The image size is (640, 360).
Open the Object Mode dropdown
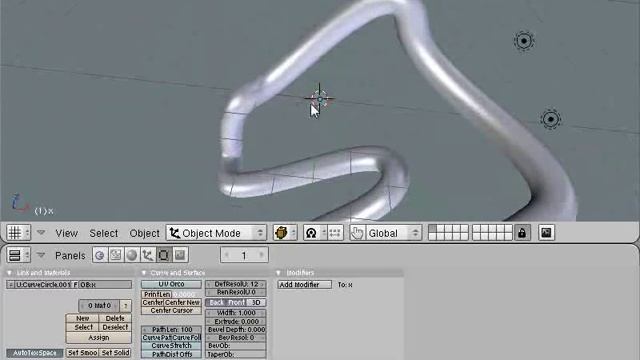216,233
